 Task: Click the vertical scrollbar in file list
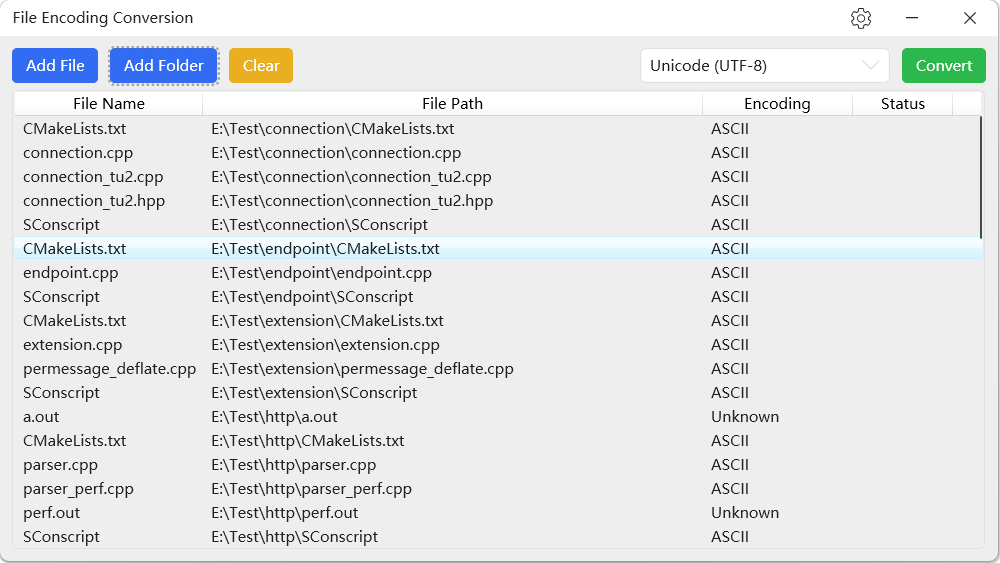982,176
